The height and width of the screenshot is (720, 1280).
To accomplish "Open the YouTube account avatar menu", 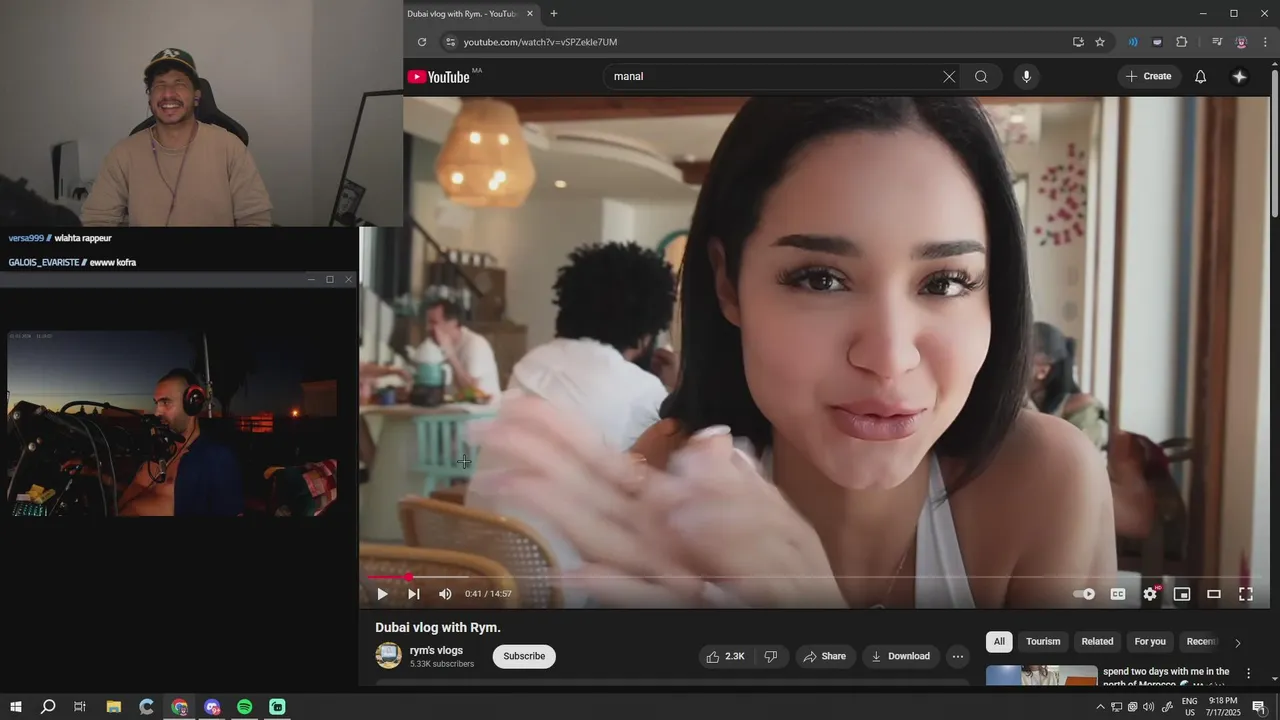I will tap(1239, 77).
